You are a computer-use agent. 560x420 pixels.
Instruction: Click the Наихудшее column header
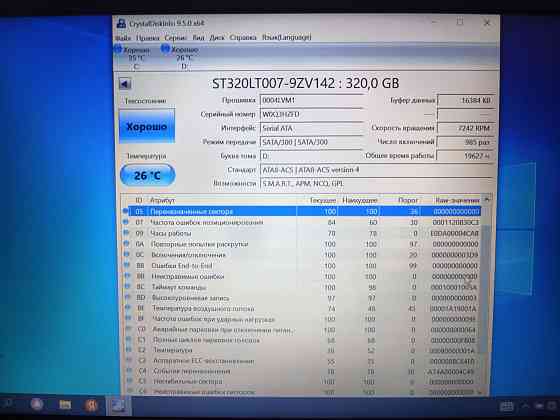[360, 200]
